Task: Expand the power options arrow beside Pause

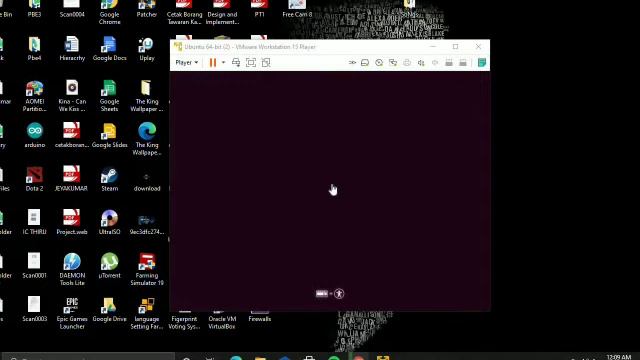Action: coord(223,62)
